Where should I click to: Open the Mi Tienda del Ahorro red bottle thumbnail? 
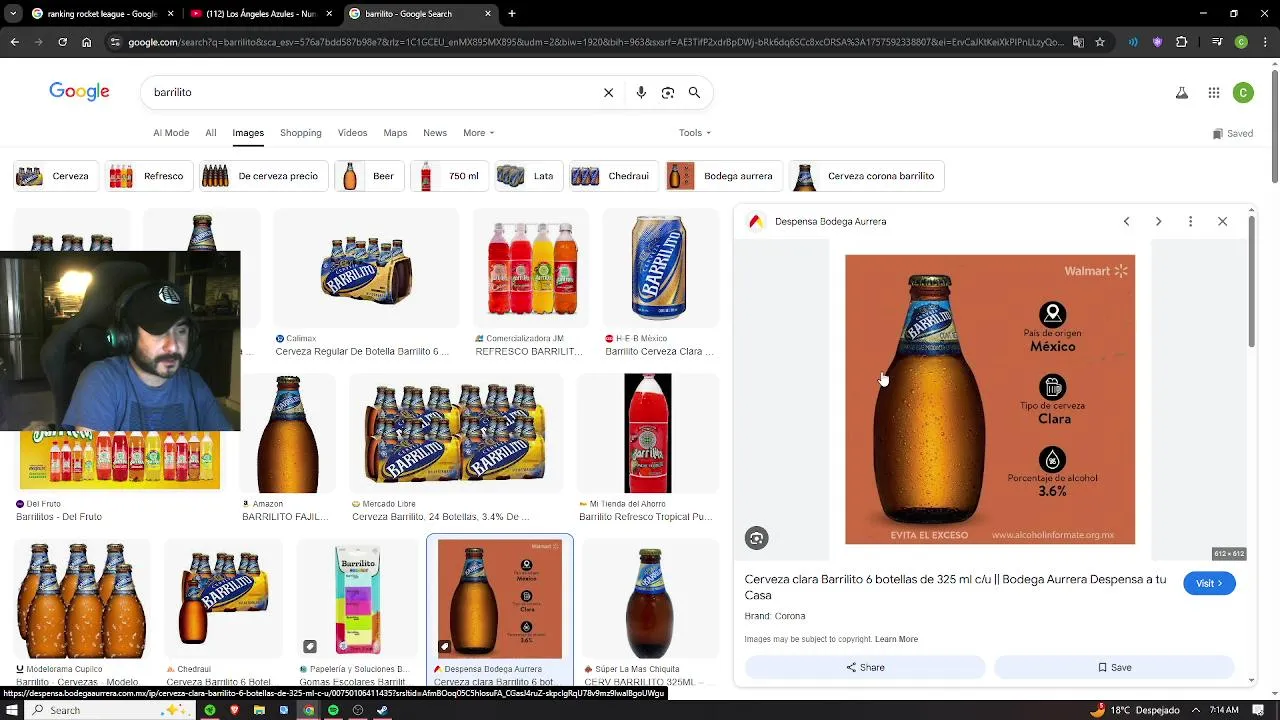648,434
